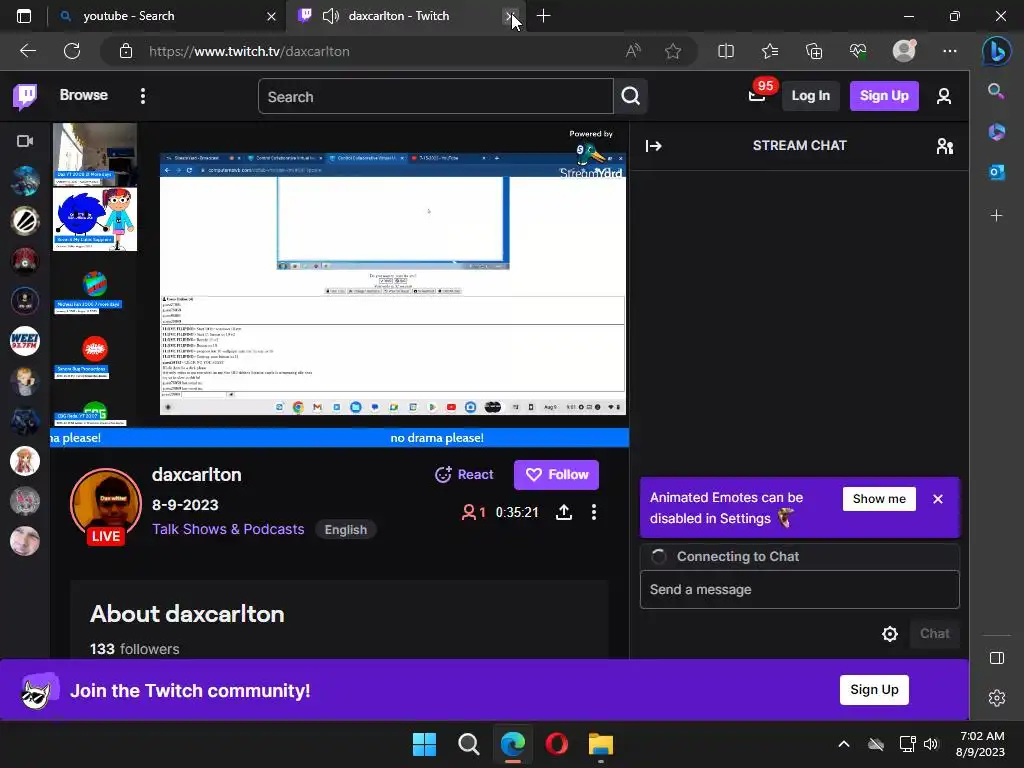Screen dimensions: 1024x768
Task: Open chat settings gear icon
Action: 889,633
